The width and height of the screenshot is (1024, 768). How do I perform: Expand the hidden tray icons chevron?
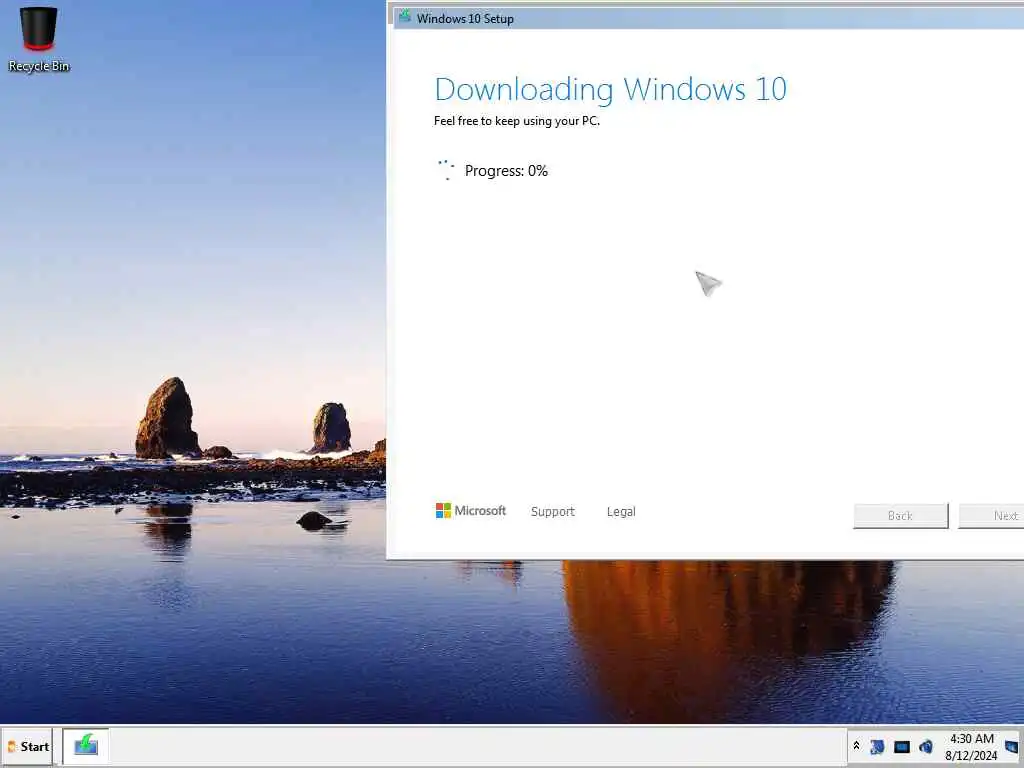856,746
